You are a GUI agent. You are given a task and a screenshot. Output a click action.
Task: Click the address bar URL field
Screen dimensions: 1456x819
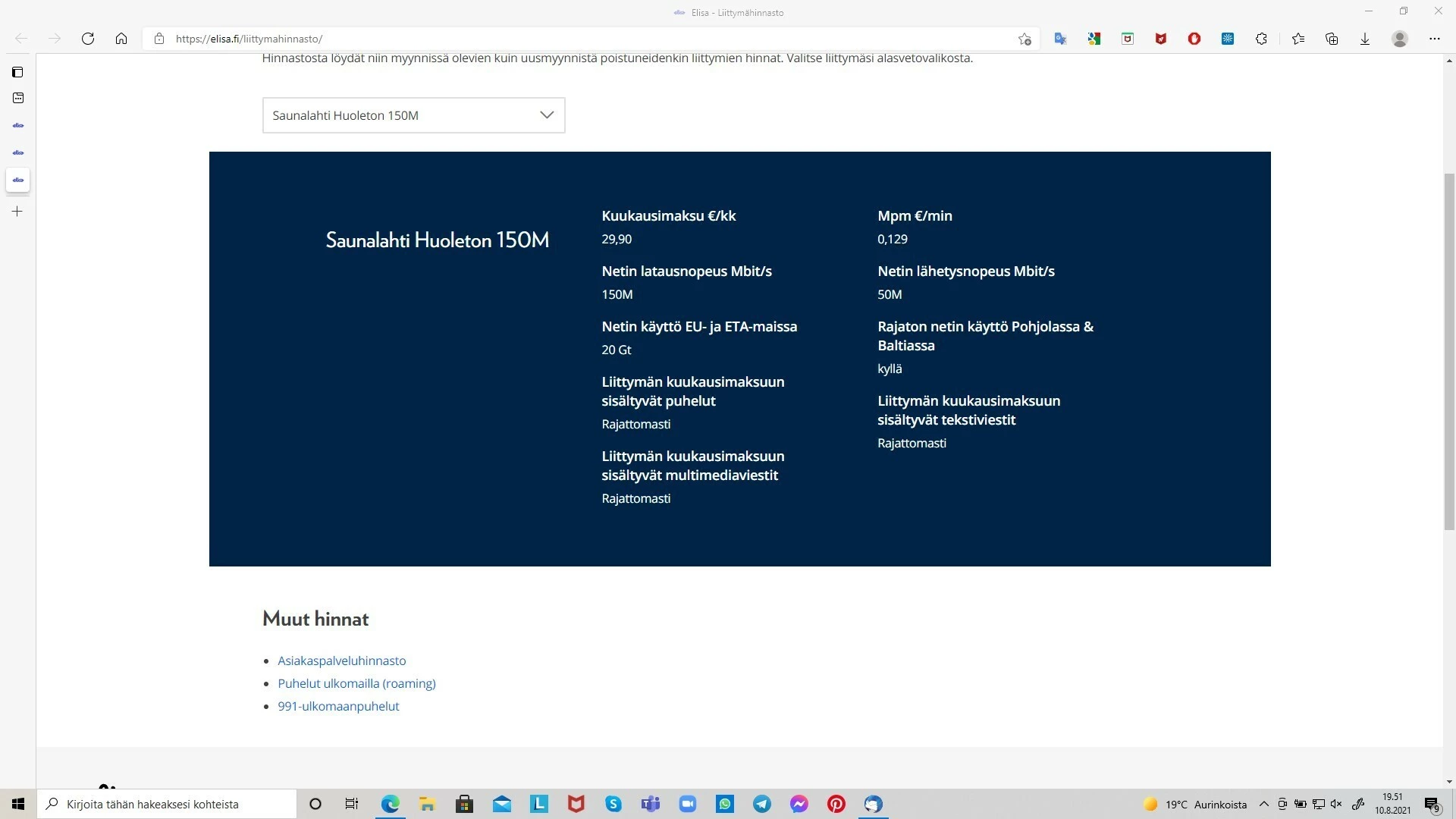click(531, 39)
